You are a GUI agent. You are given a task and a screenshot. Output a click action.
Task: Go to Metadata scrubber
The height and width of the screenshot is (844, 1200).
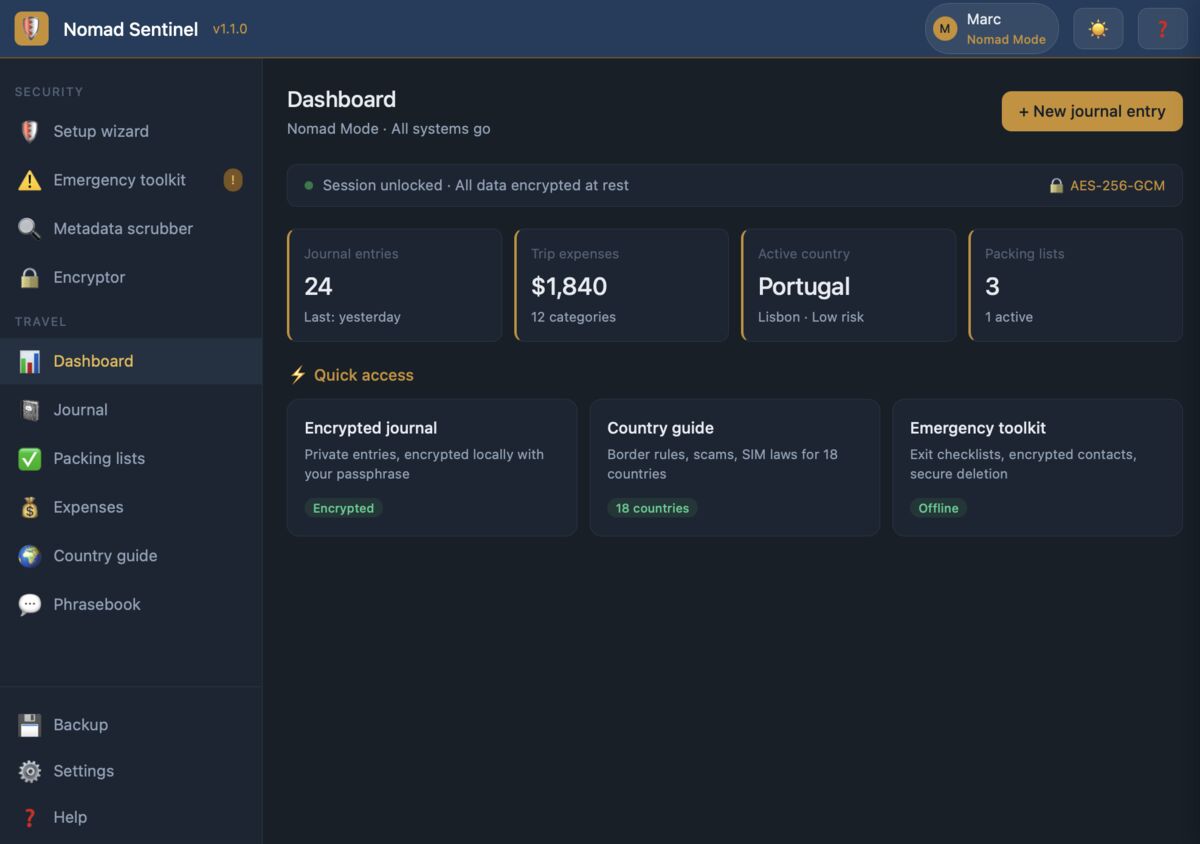131,229
